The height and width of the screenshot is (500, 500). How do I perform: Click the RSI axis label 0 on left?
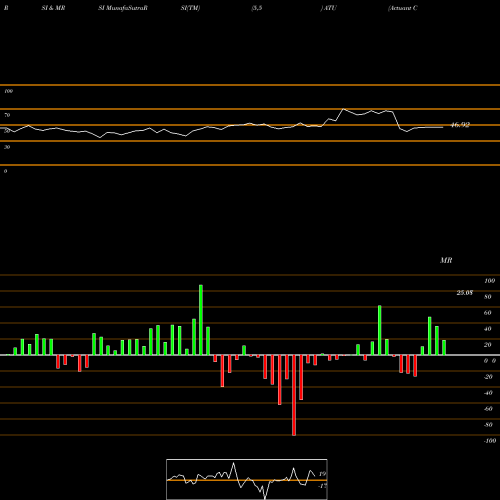click(5, 171)
